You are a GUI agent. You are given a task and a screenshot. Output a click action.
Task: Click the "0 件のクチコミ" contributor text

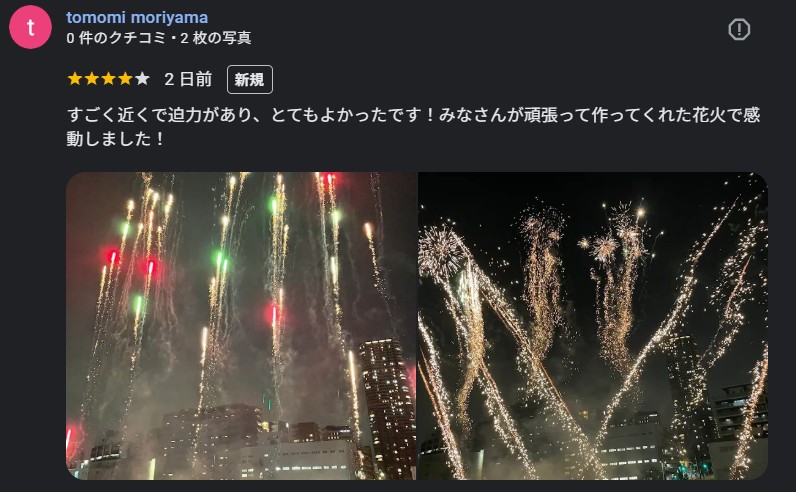(116, 38)
